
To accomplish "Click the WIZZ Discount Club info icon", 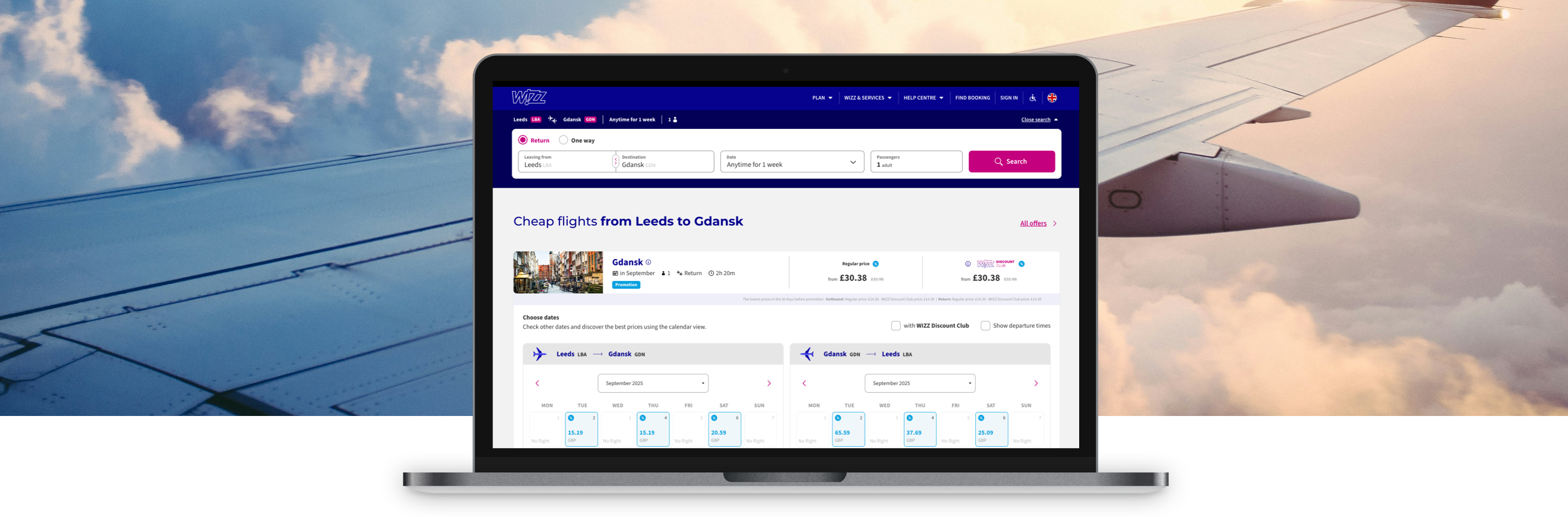I will [968, 264].
